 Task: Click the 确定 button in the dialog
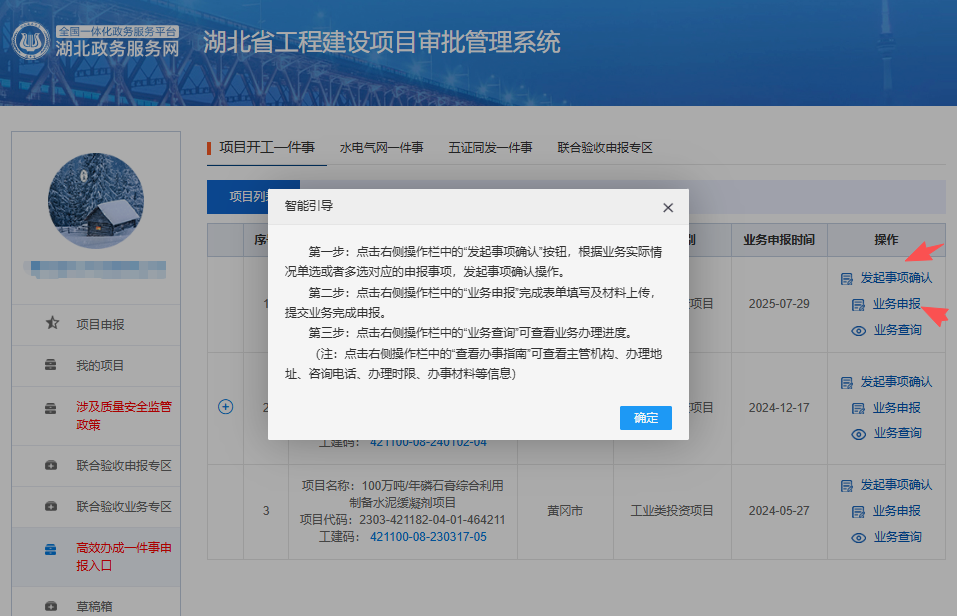[x=645, y=419]
